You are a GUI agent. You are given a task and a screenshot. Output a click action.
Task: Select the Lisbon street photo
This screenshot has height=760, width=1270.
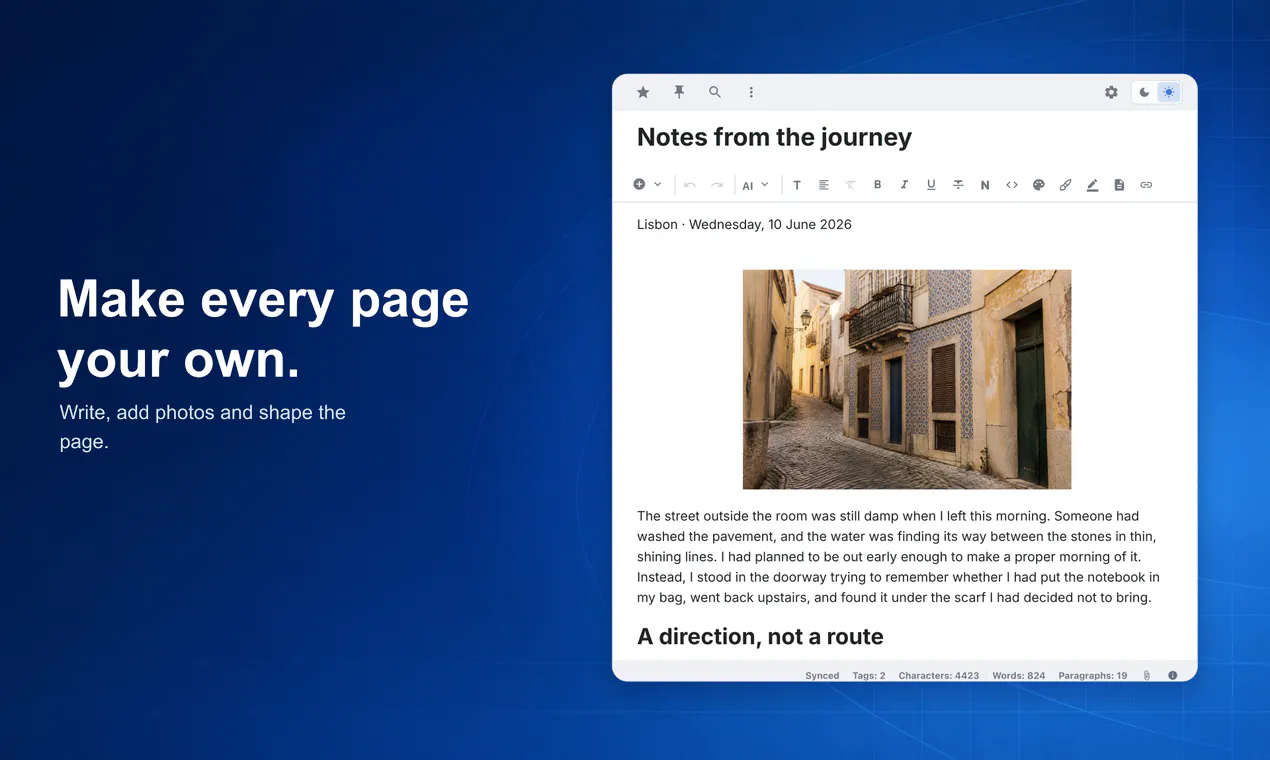pyautogui.click(x=907, y=379)
